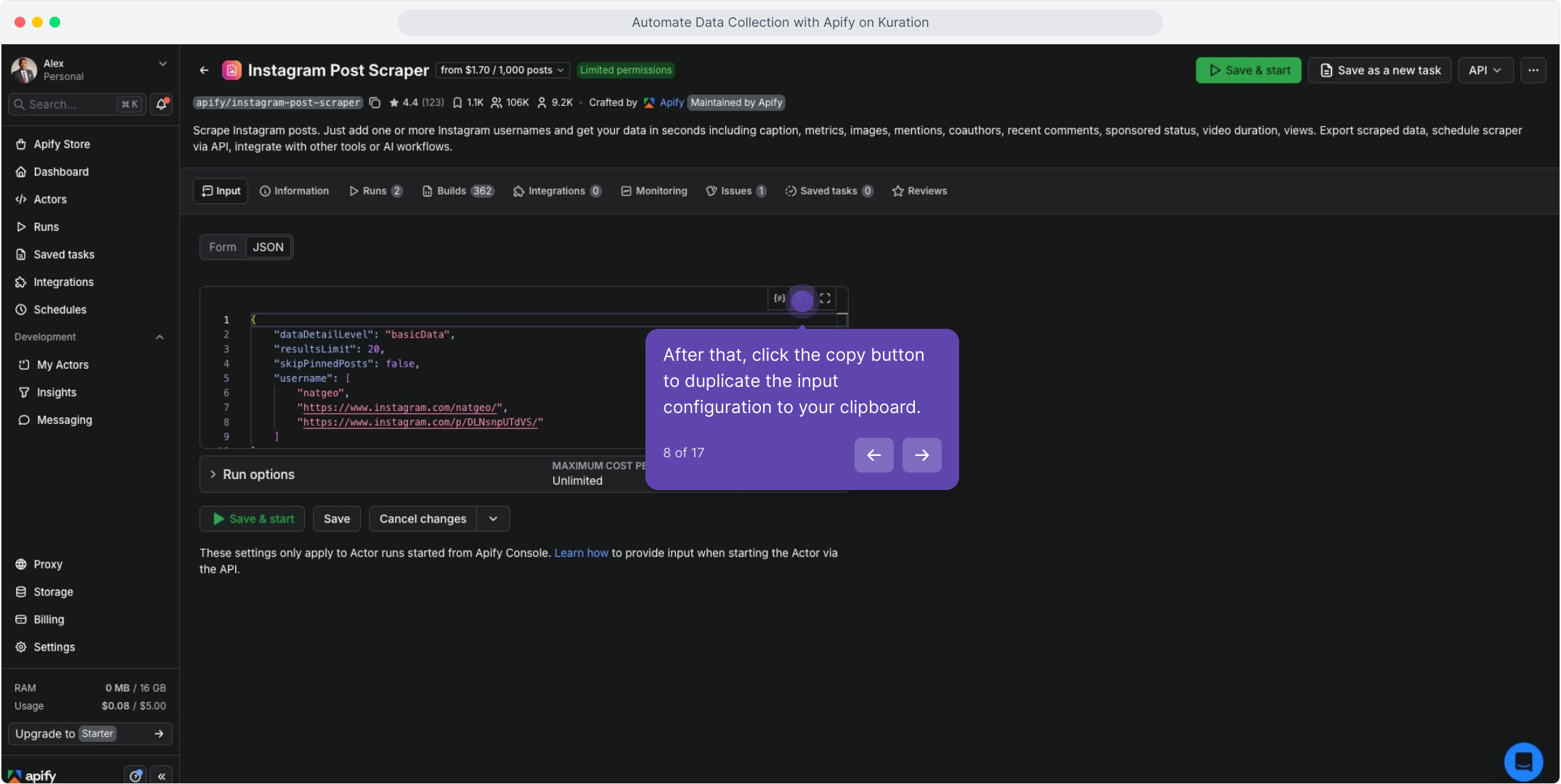
Task: Open Saved tasks in sidebar
Action: 90,255
